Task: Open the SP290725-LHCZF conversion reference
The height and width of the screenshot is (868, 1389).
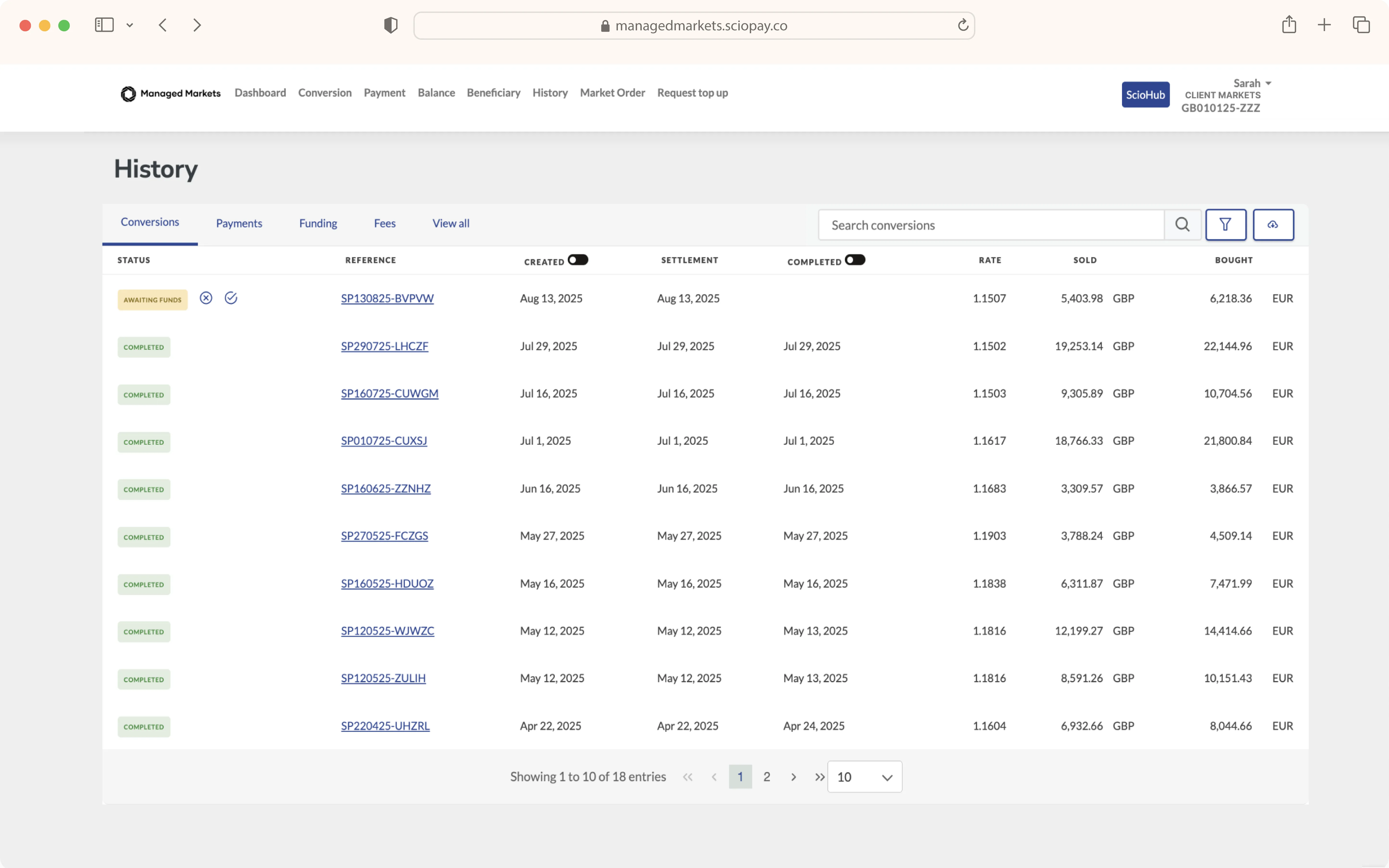Action: (x=384, y=346)
